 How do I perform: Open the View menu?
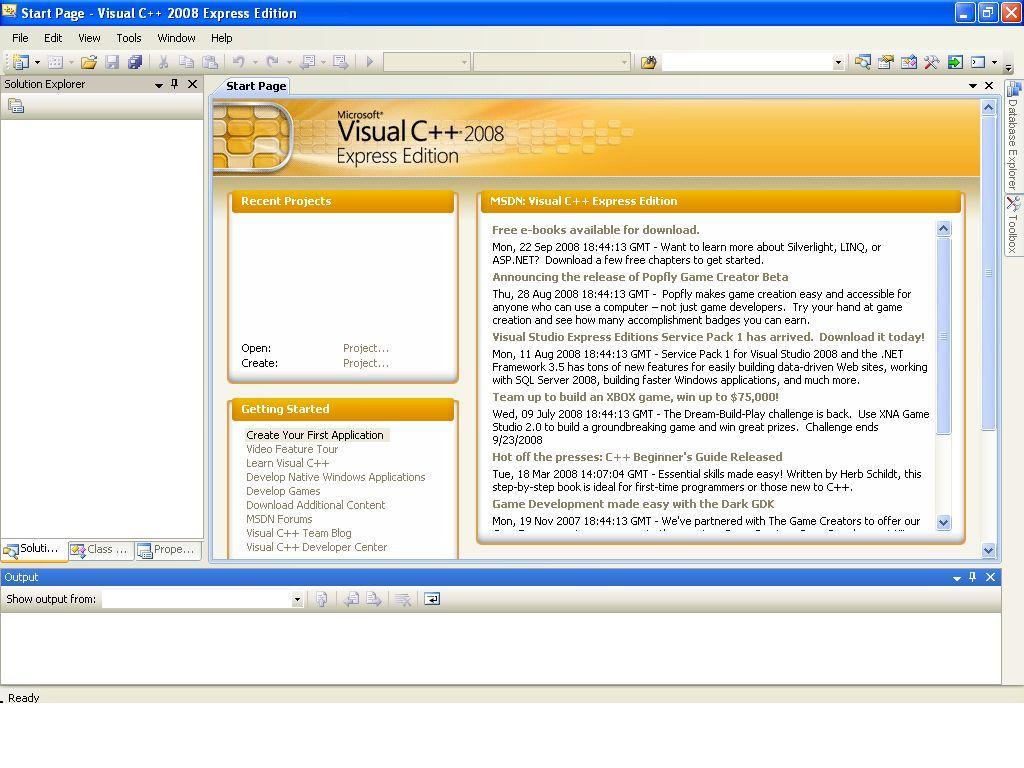(89, 38)
